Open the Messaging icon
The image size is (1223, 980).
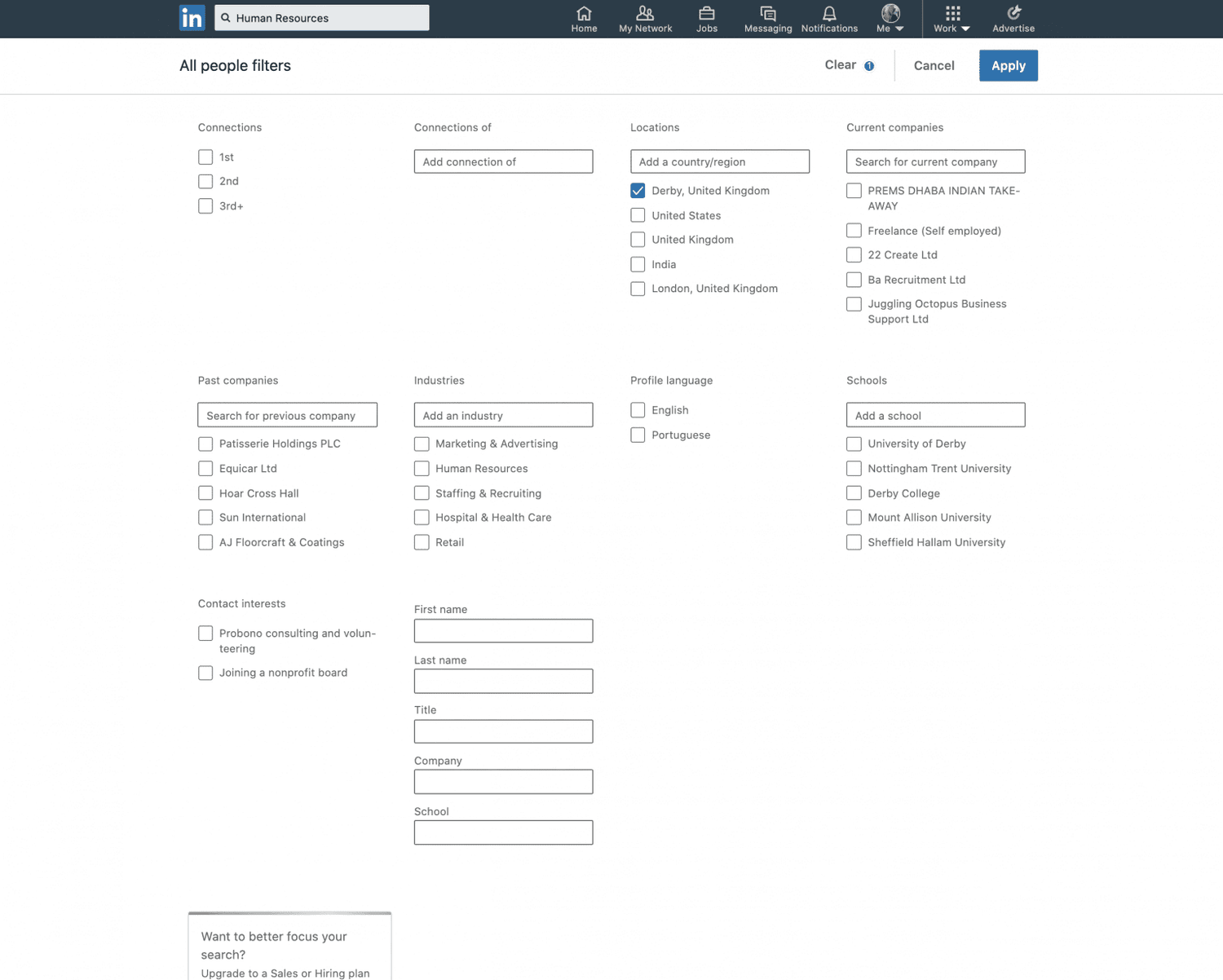tap(768, 13)
